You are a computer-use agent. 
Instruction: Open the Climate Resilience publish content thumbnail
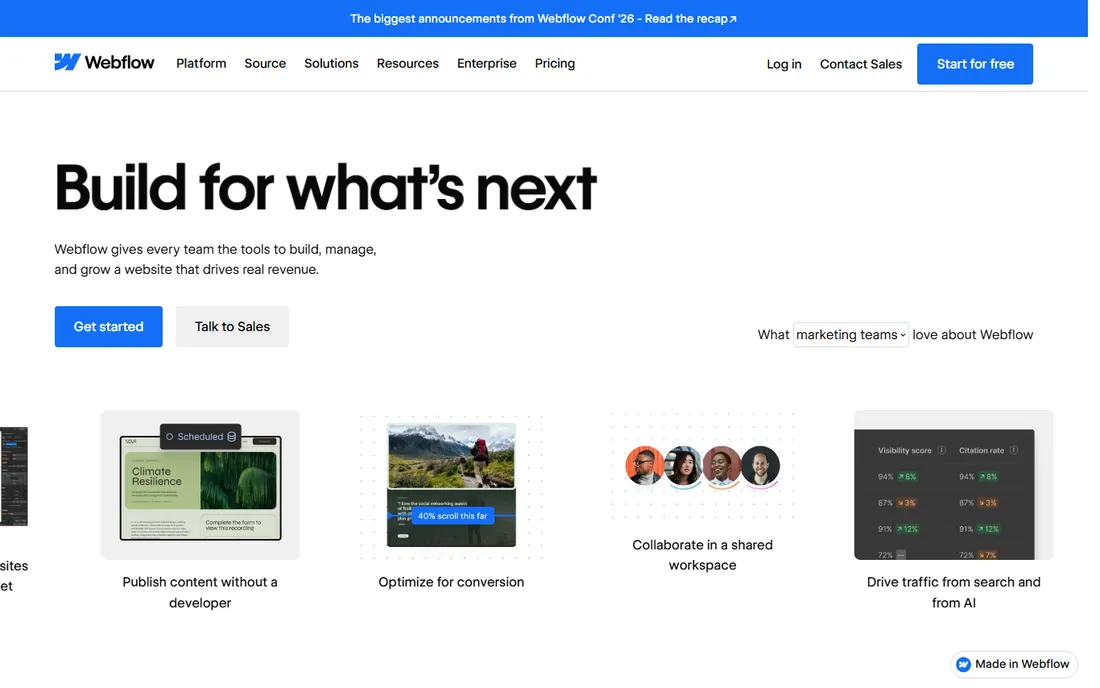click(200, 485)
